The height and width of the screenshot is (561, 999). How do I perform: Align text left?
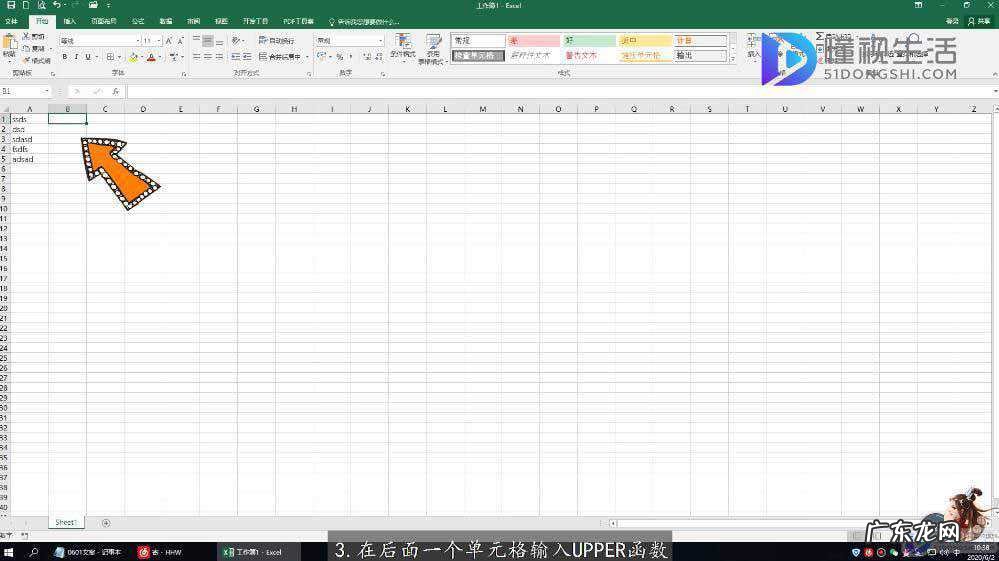(196, 57)
